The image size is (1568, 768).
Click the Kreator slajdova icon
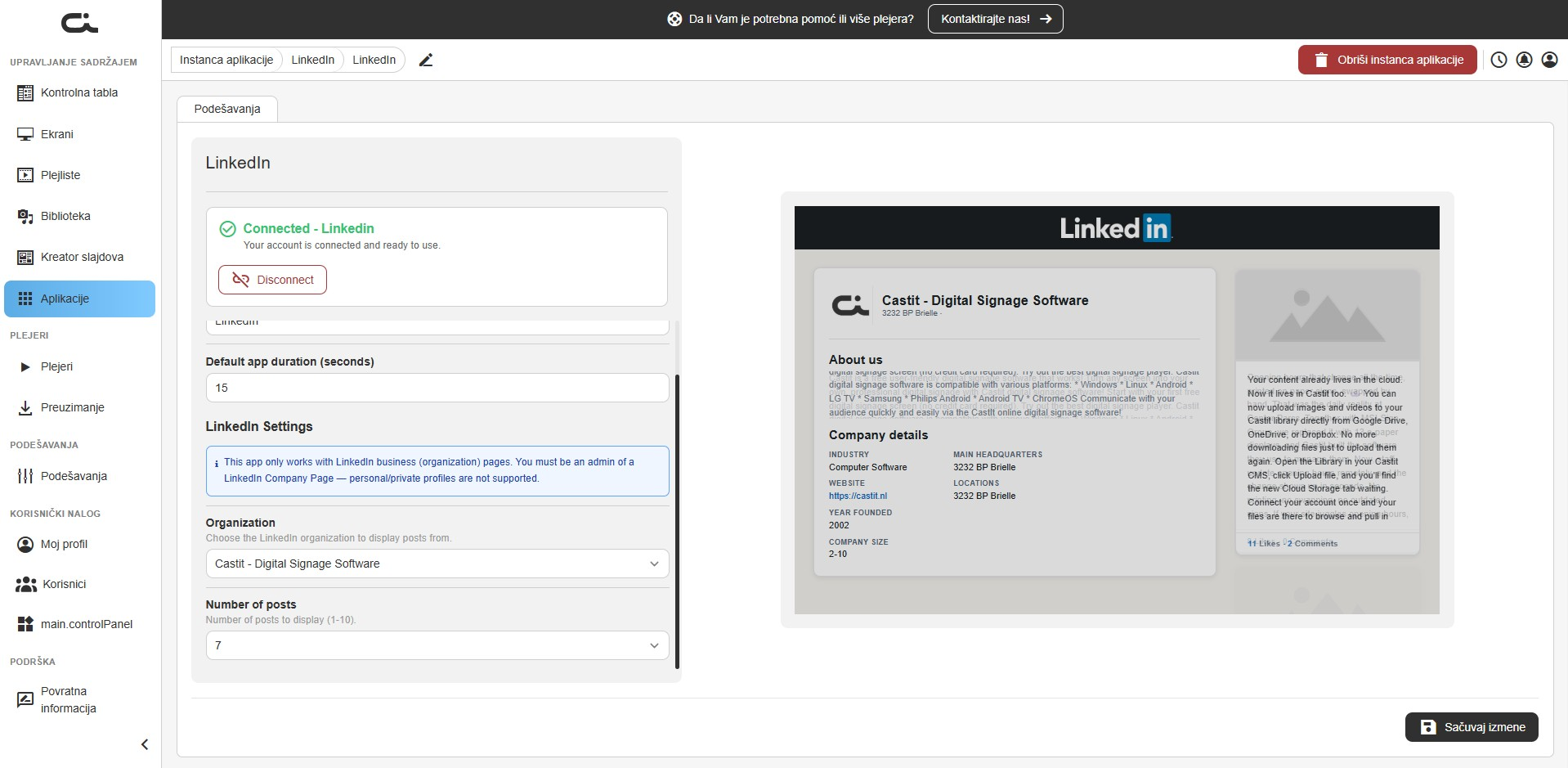pos(25,257)
